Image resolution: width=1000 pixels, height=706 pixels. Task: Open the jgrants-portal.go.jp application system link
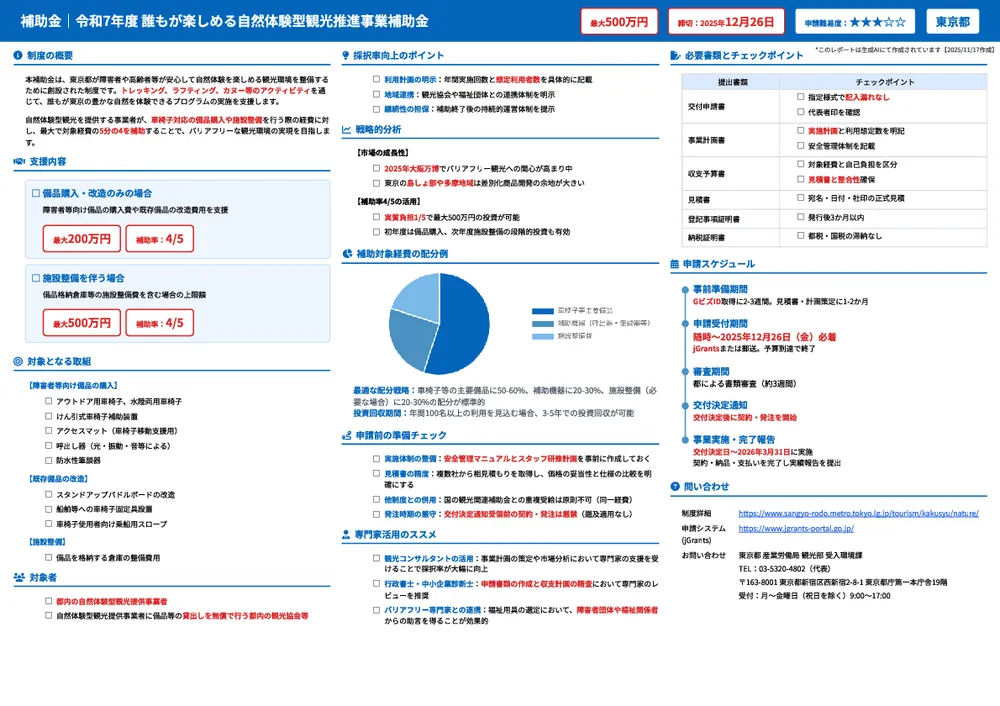796,528
